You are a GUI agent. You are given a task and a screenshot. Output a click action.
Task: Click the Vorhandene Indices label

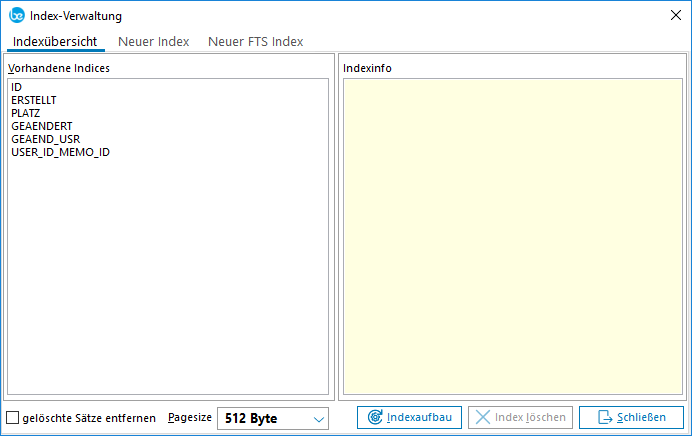pos(58,68)
